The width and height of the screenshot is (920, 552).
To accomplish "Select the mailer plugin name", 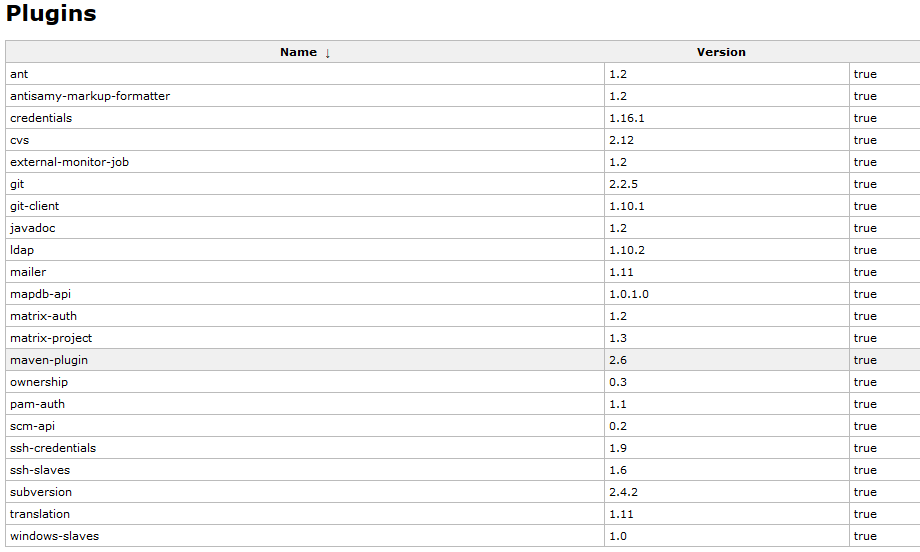I will [x=28, y=272].
